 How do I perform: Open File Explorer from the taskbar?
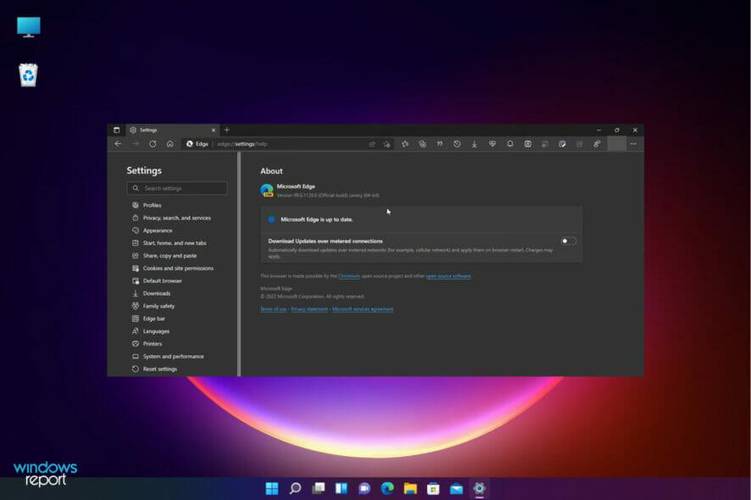(410, 488)
